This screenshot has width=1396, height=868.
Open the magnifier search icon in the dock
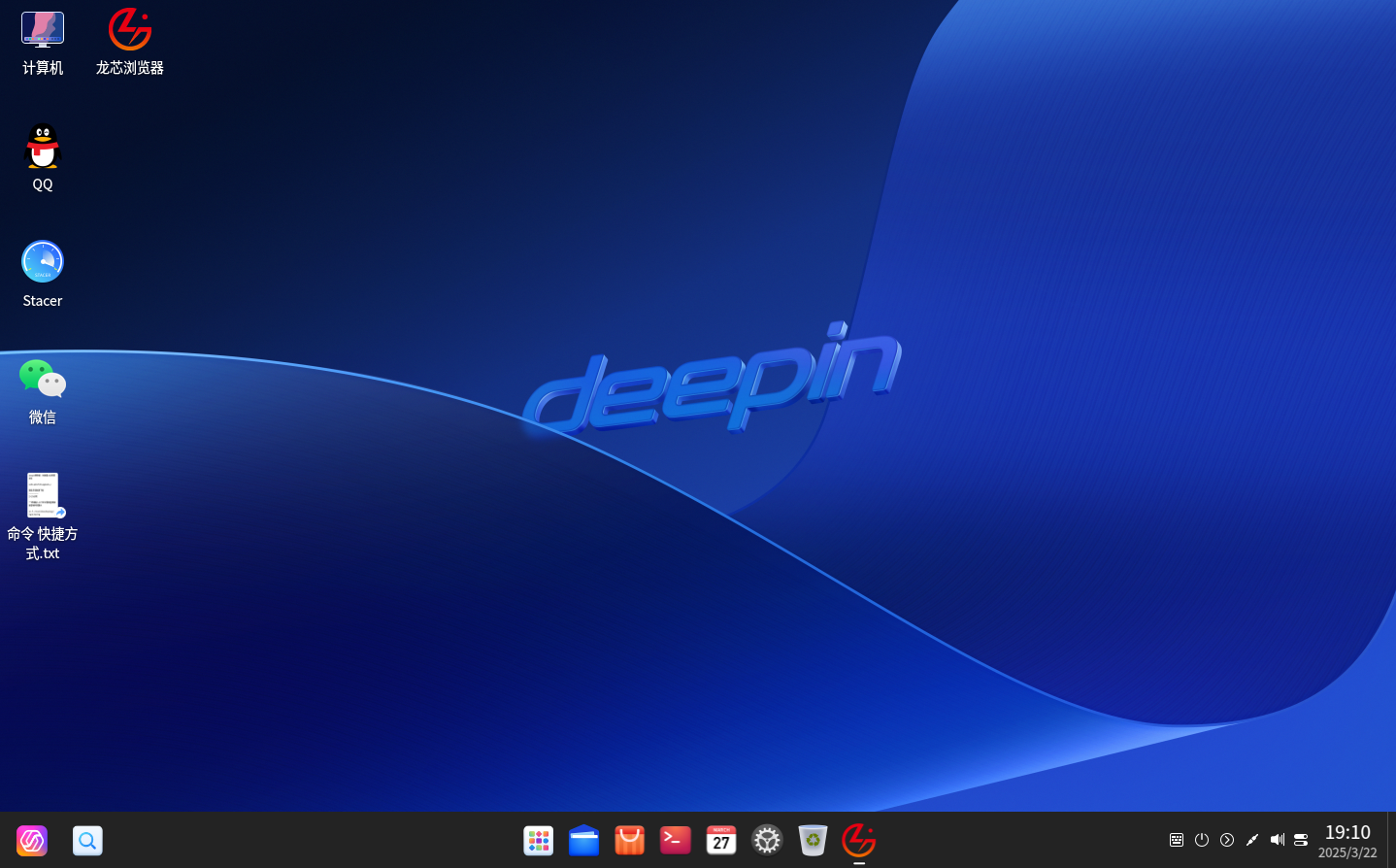87,841
